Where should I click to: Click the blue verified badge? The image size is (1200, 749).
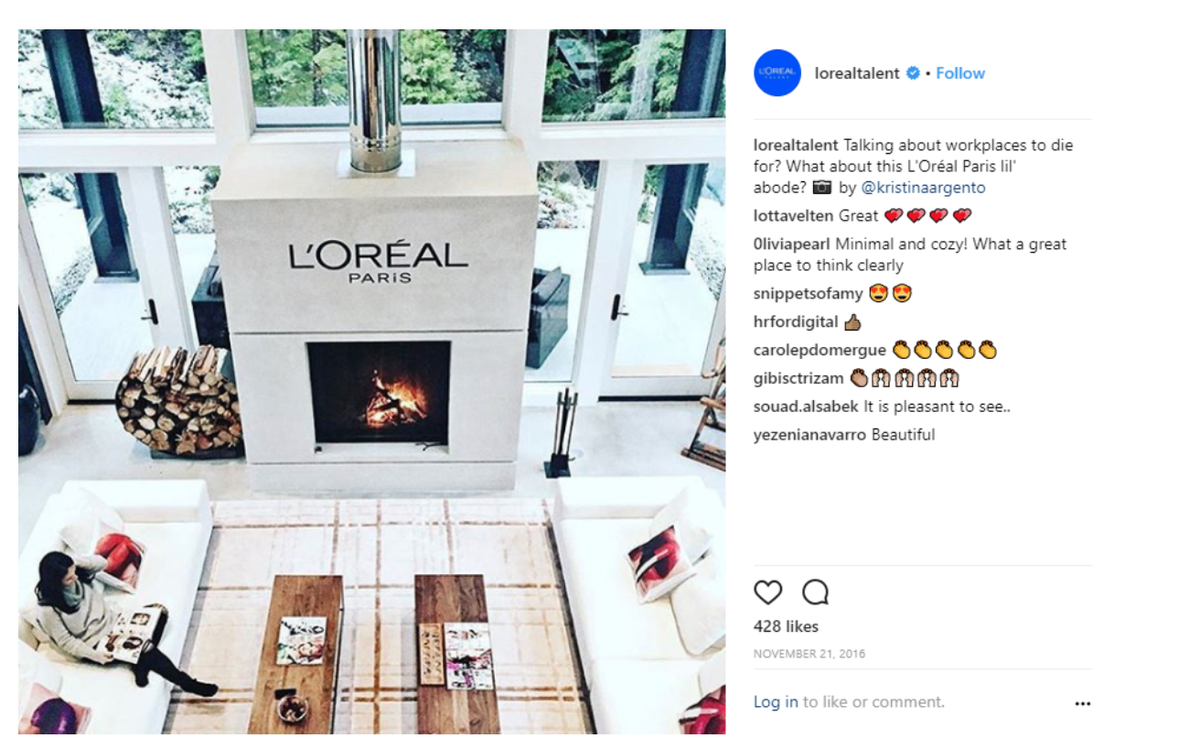913,73
